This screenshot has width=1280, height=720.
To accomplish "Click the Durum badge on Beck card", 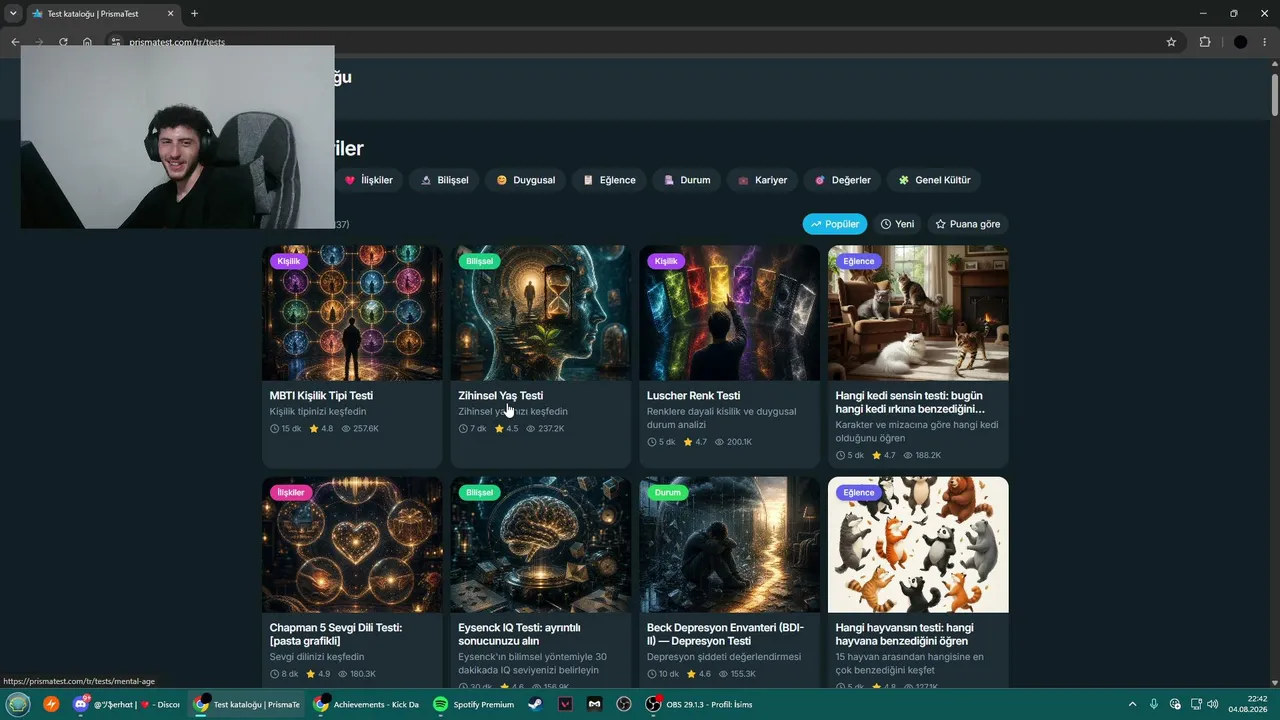I will 668,493.
